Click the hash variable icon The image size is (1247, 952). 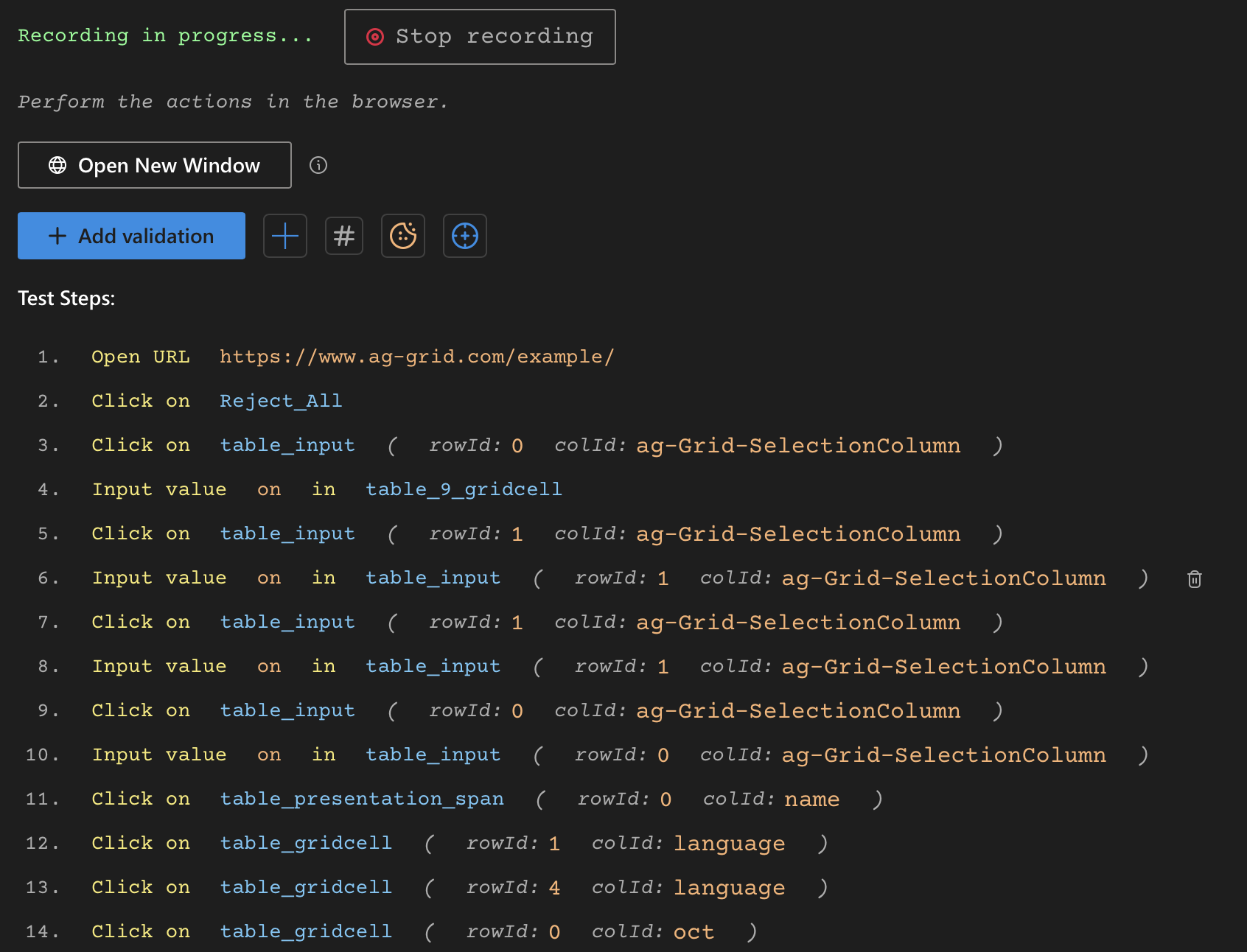pos(344,236)
